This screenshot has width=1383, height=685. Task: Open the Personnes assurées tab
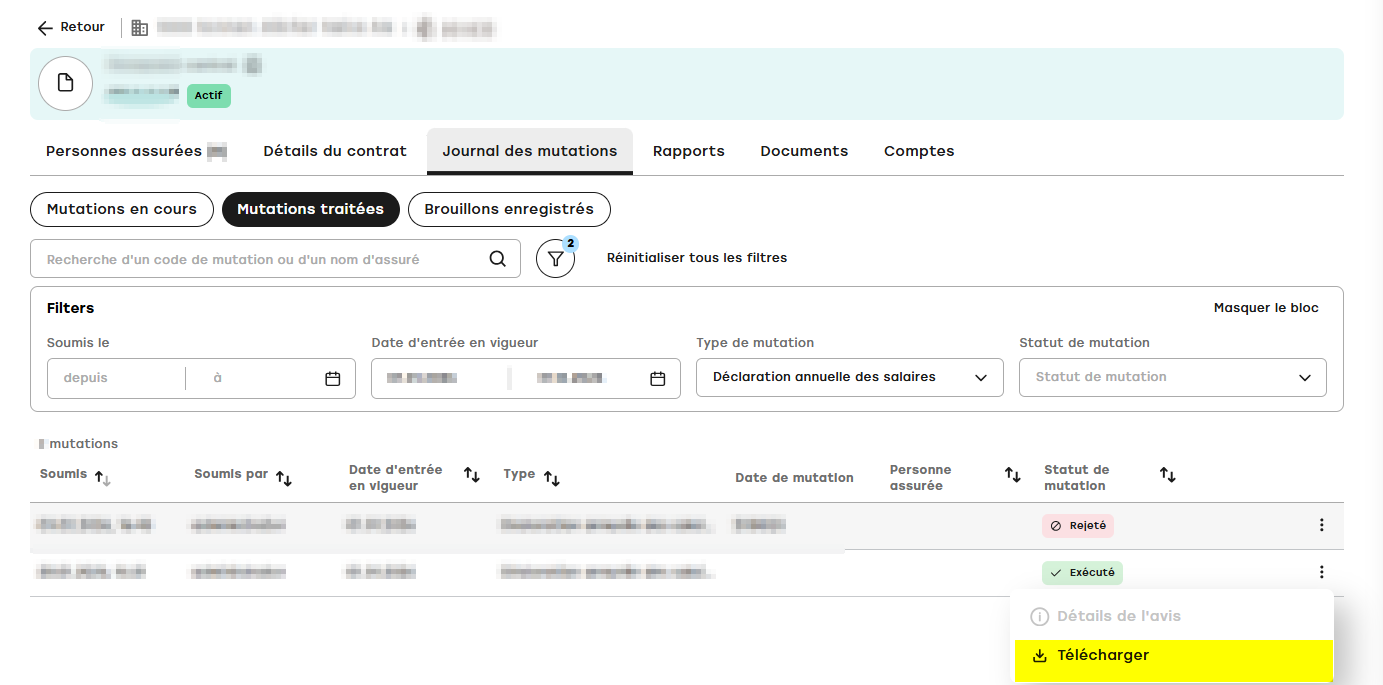[136, 151]
